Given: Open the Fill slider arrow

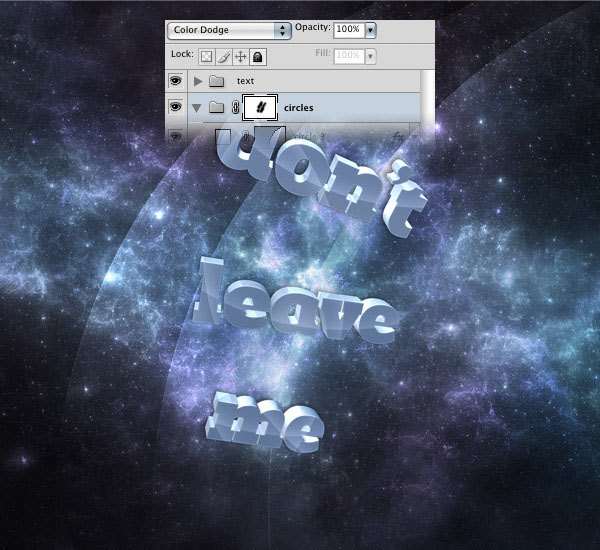Looking at the screenshot, I should point(370,56).
